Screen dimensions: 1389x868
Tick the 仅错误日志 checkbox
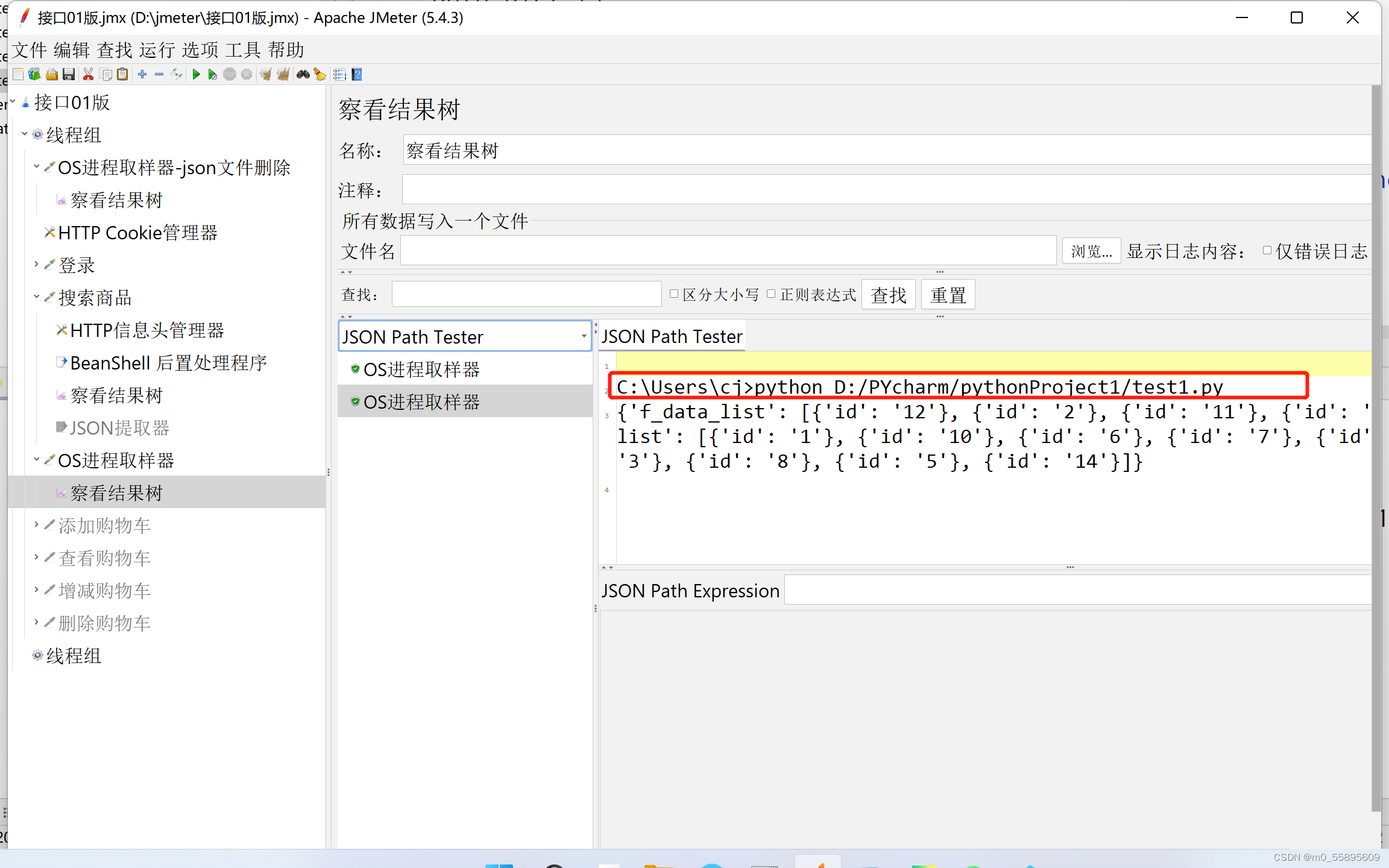pos(1267,251)
